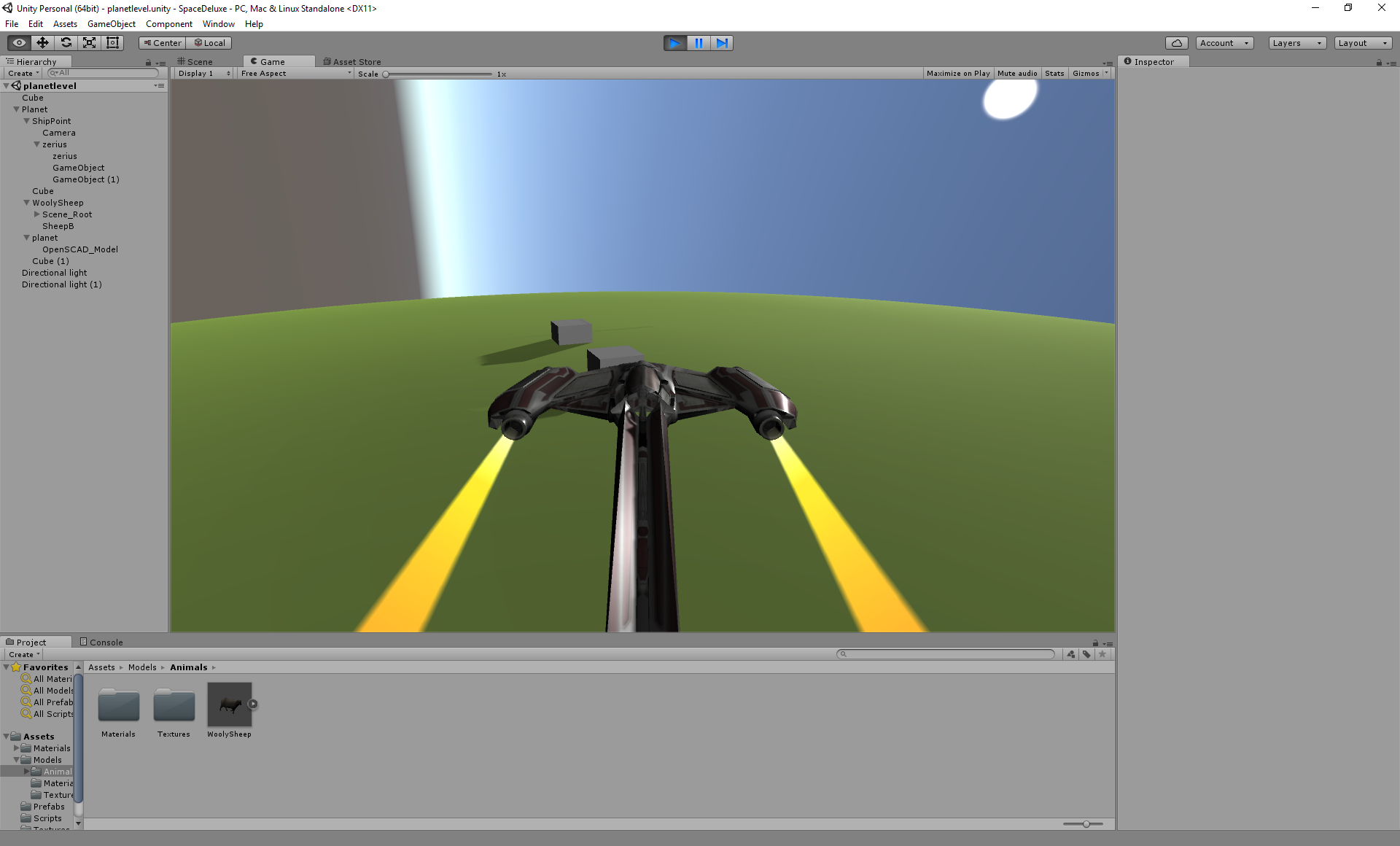1400x846 pixels.
Task: Open the Cloud services icon
Action: [1176, 43]
